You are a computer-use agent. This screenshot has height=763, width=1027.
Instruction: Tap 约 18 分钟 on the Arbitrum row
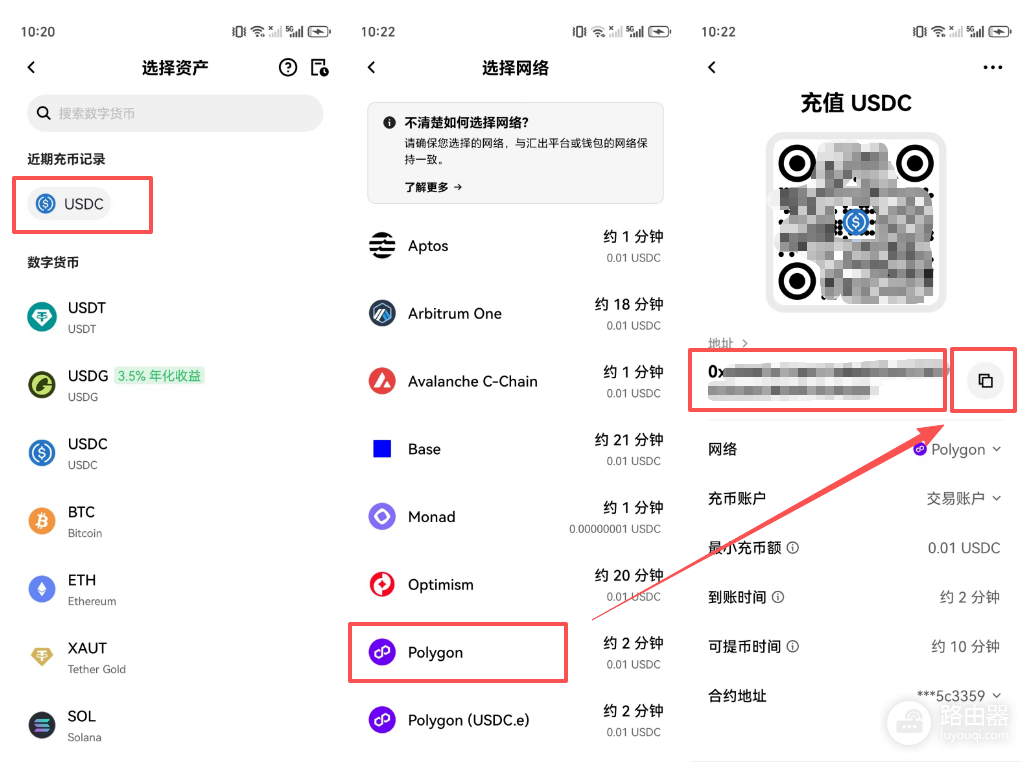click(629, 305)
